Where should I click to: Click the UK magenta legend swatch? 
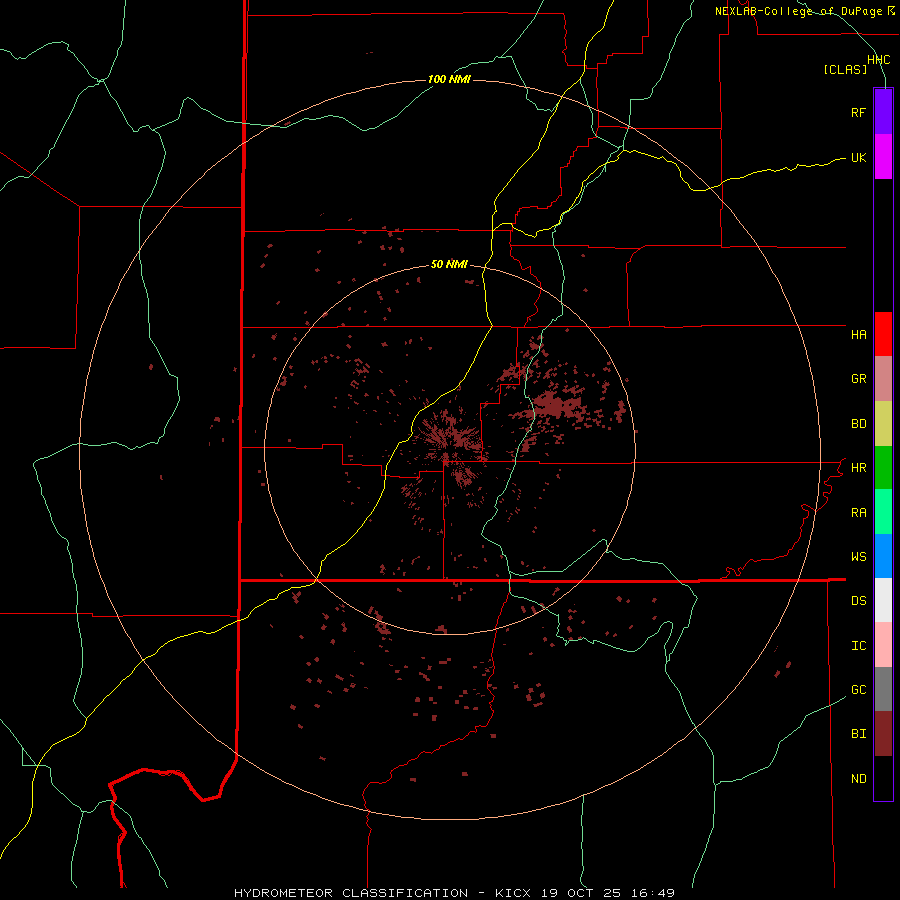coord(883,156)
